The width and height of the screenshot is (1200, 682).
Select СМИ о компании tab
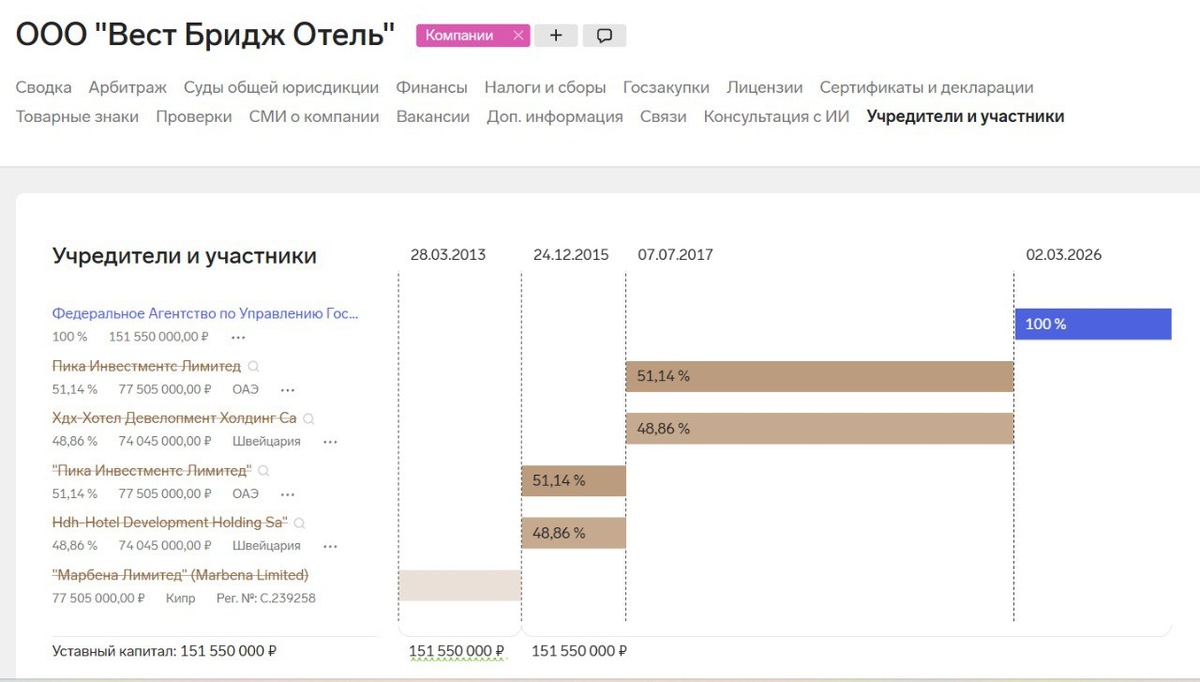(314, 117)
